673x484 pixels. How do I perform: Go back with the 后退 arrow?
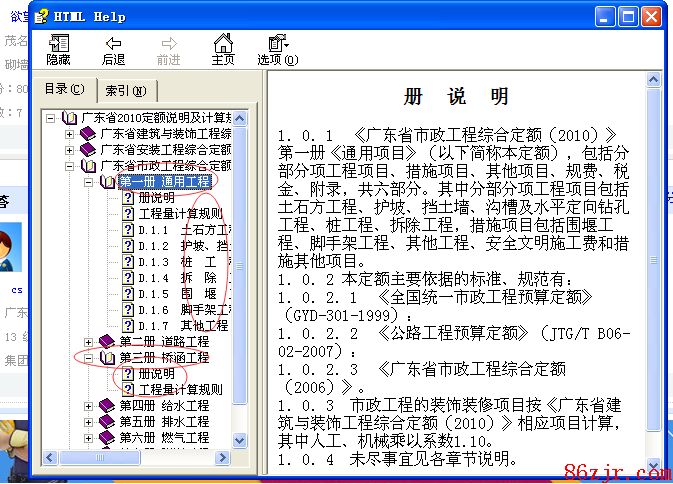[x=114, y=49]
